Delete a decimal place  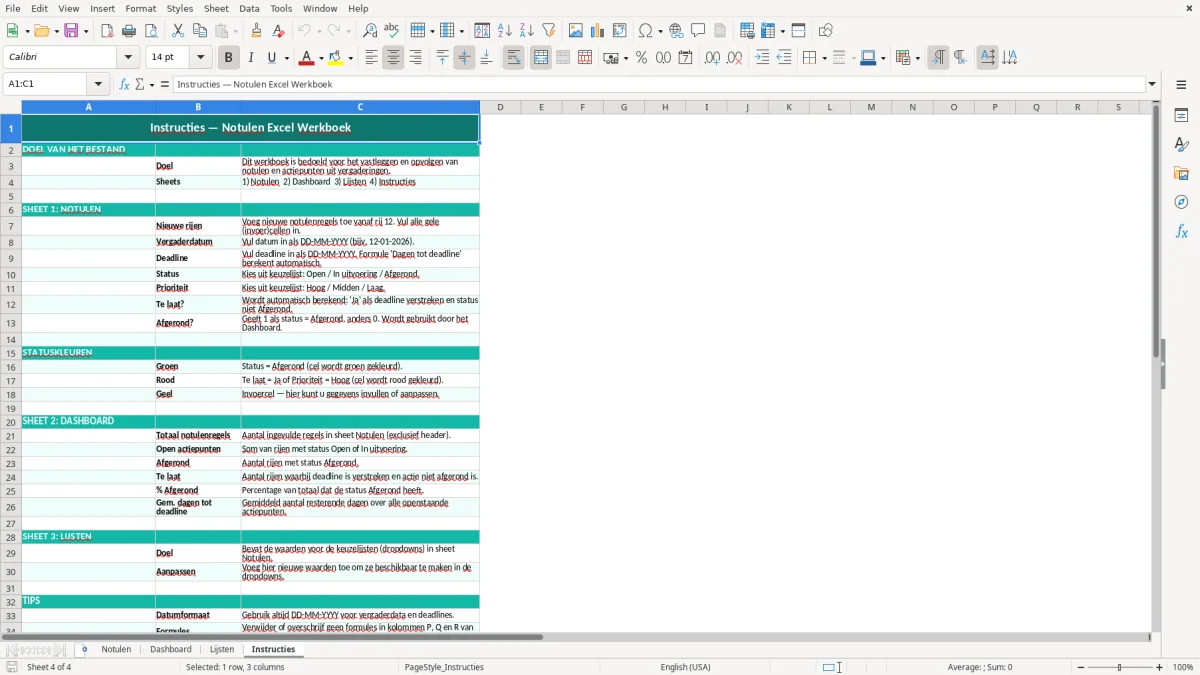pyautogui.click(x=734, y=58)
